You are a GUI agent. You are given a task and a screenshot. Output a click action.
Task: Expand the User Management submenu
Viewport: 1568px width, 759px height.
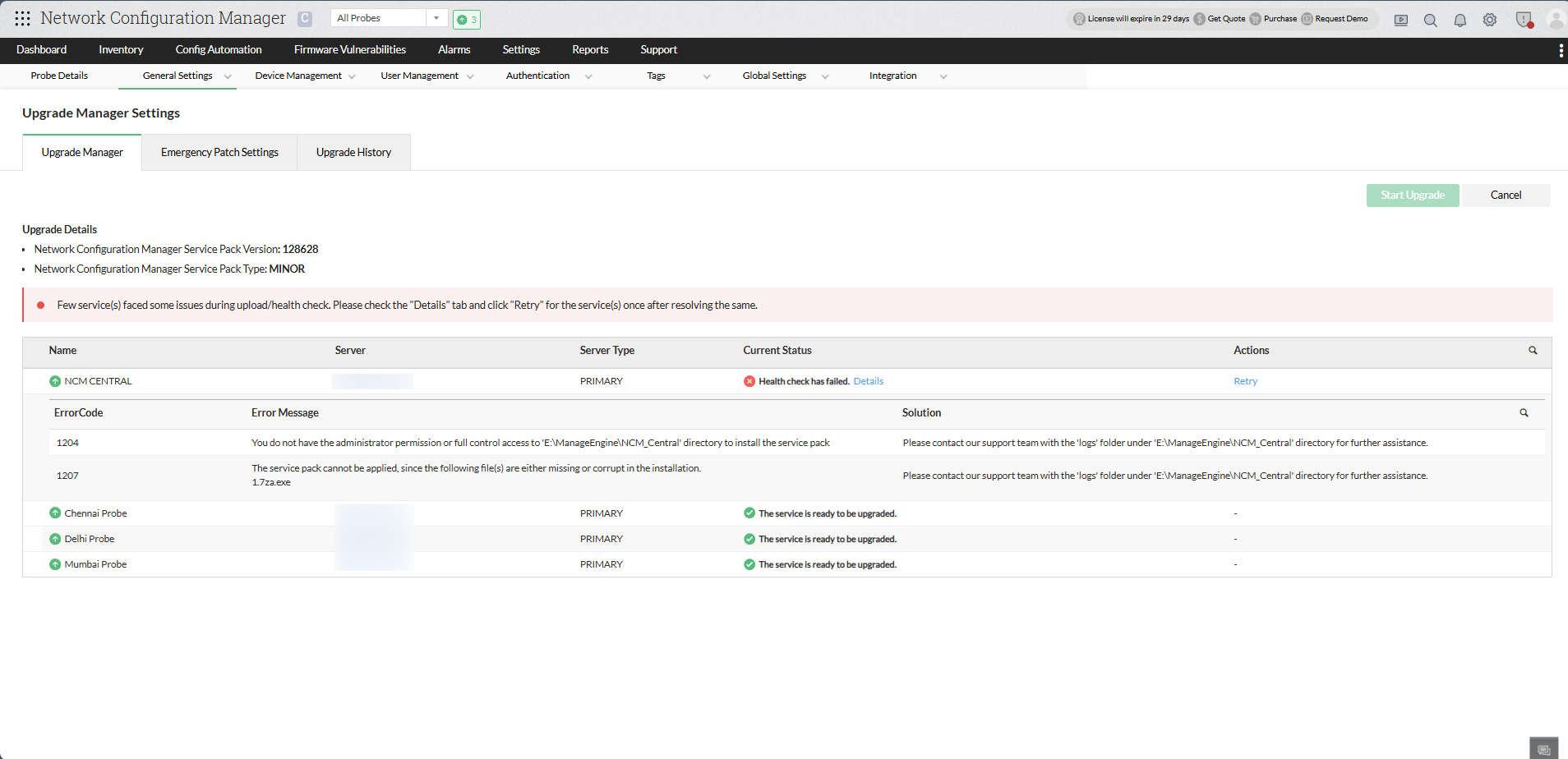(470, 76)
